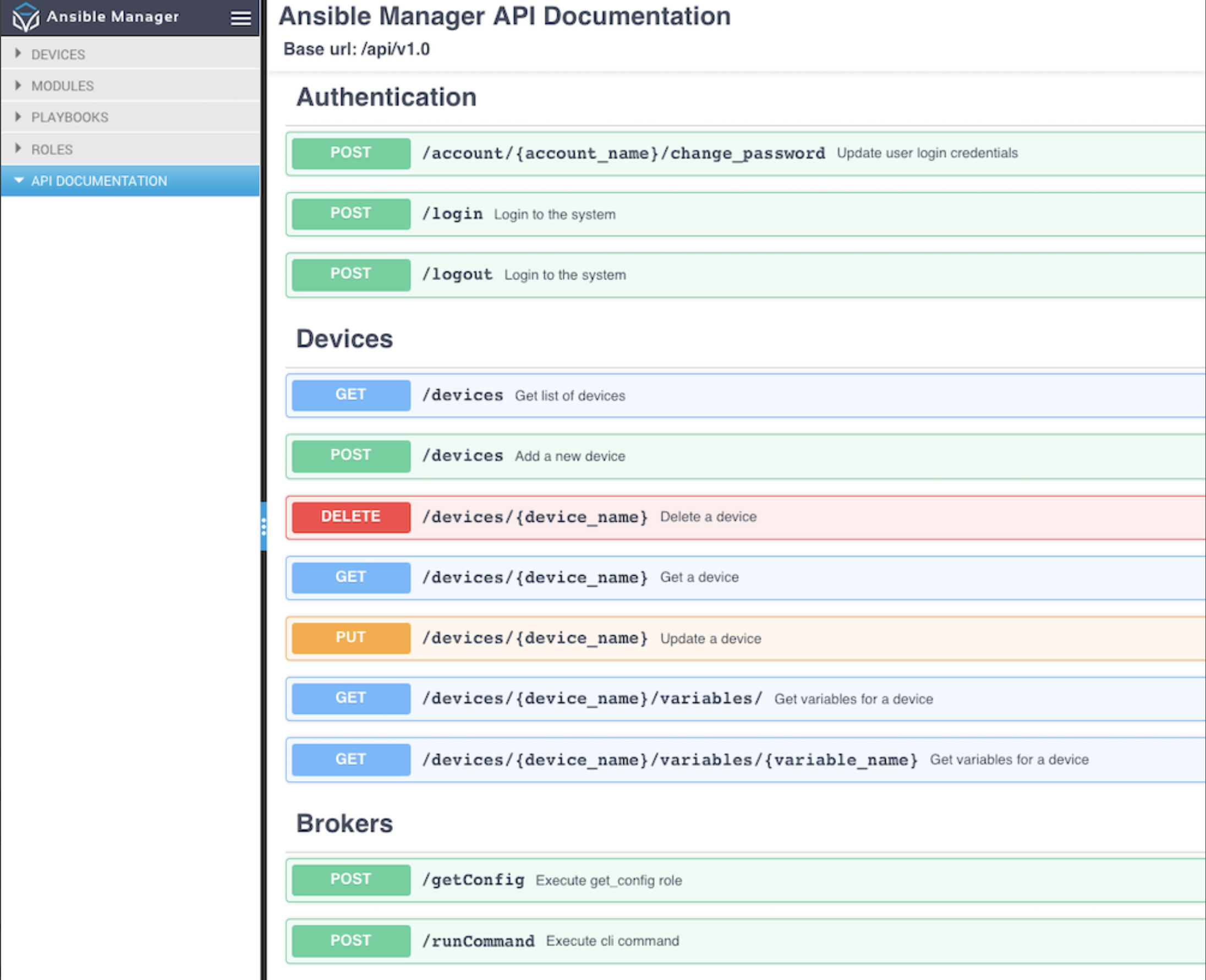Image resolution: width=1206 pixels, height=980 pixels.
Task: Click the Brokers section heading
Action: [x=344, y=824]
